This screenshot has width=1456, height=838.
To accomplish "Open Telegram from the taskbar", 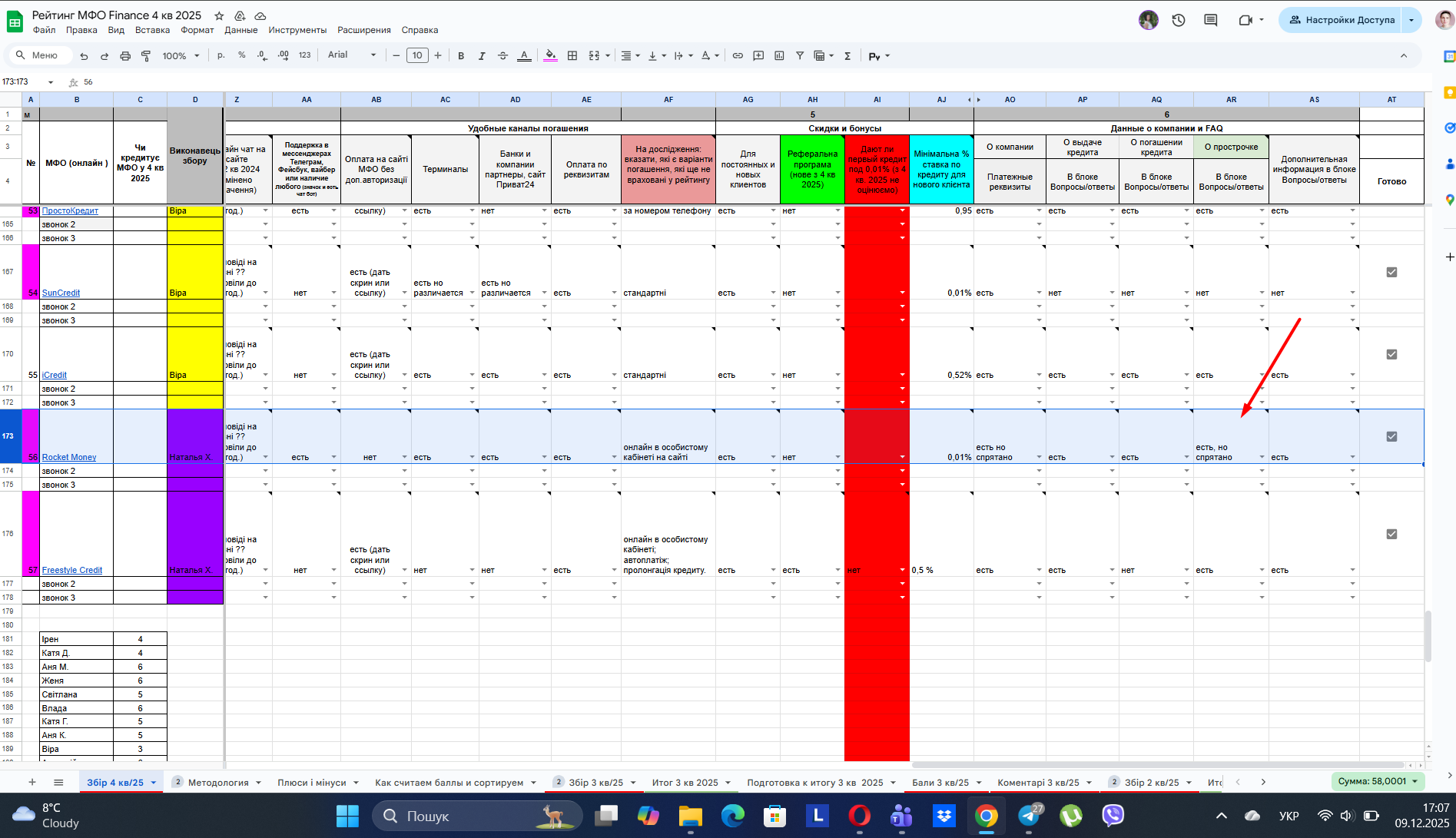I will tap(1030, 816).
